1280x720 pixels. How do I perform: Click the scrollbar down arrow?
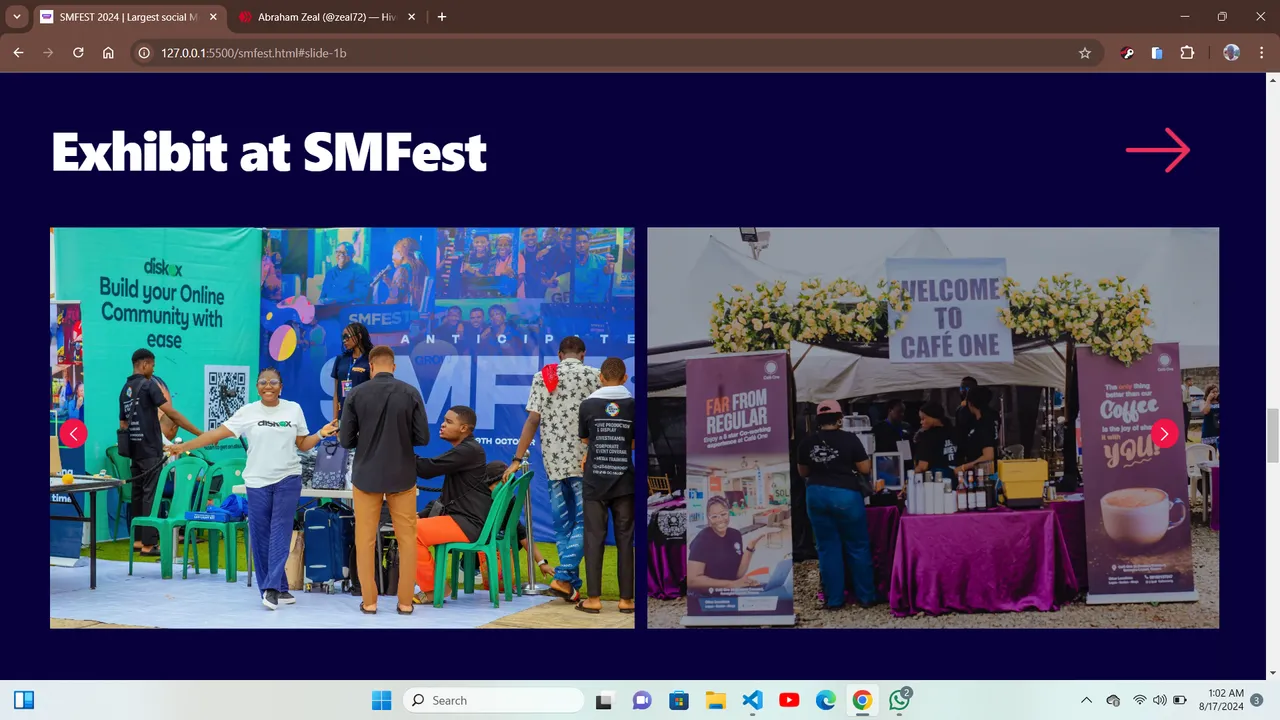point(1273,672)
